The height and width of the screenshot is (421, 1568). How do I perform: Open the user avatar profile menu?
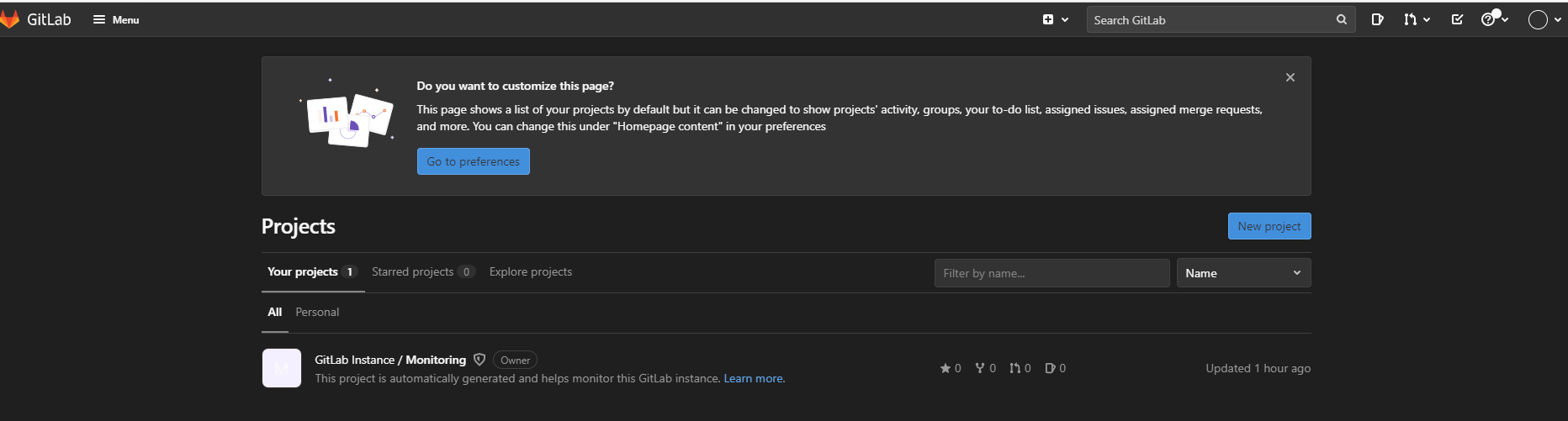1544,19
